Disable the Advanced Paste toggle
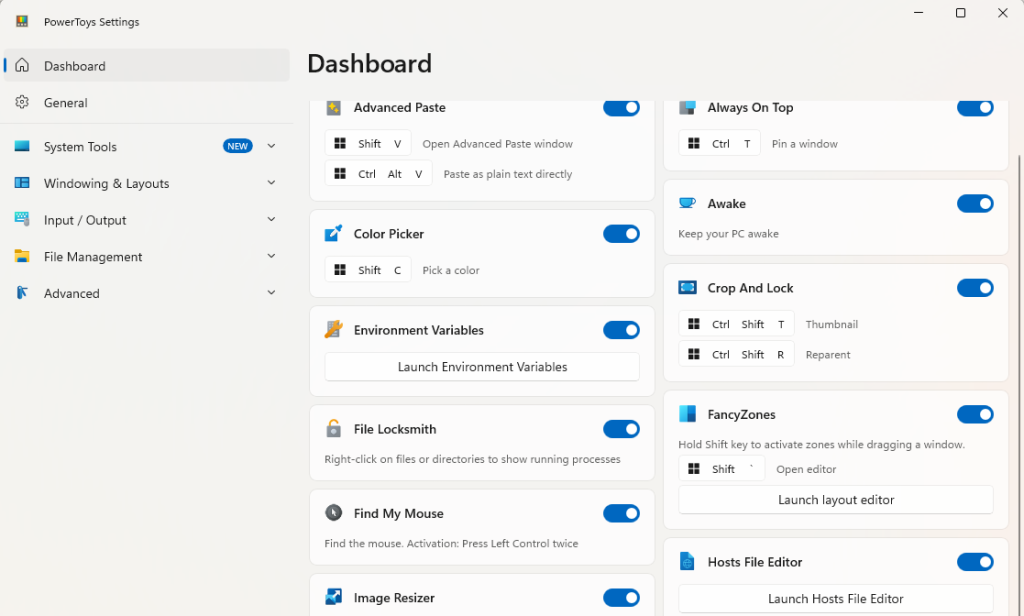 (621, 108)
